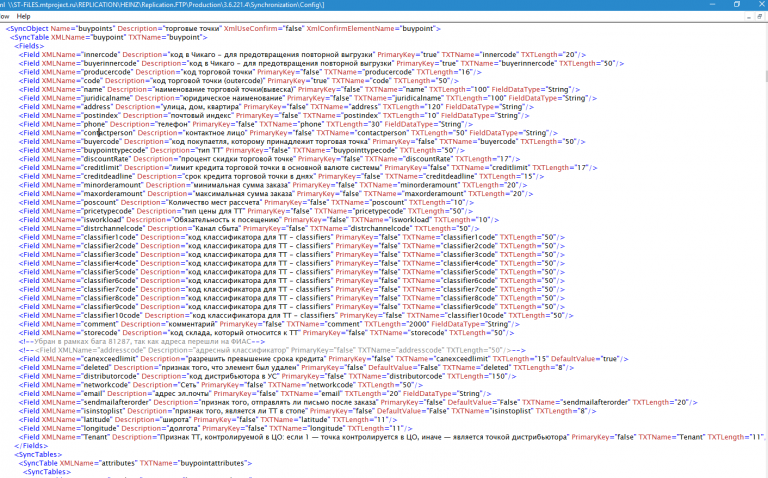Click the SyncTable XMLName="attributes" line
This screenshot has width=768, height=478.
click(x=134, y=463)
